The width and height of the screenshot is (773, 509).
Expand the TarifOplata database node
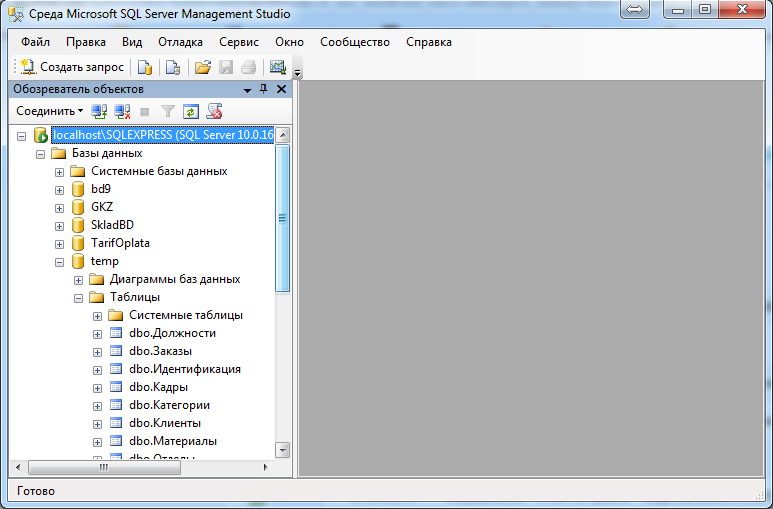pyautogui.click(x=59, y=244)
